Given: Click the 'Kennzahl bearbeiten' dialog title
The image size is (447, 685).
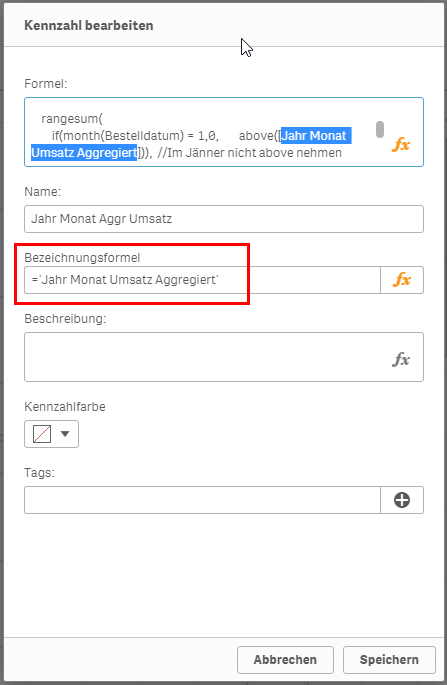Looking at the screenshot, I should click(x=89, y=25).
